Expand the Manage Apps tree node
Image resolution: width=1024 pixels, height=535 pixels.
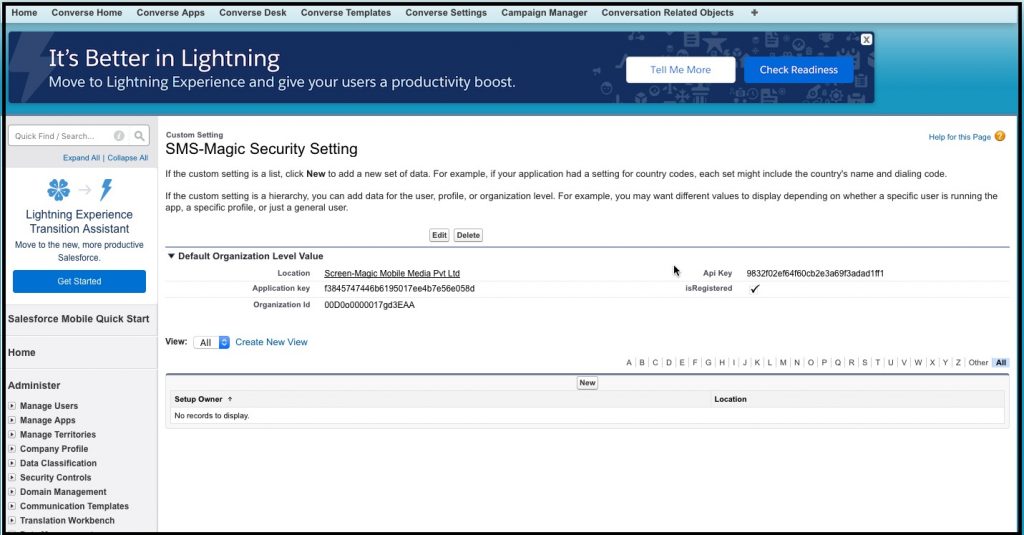click(12, 420)
